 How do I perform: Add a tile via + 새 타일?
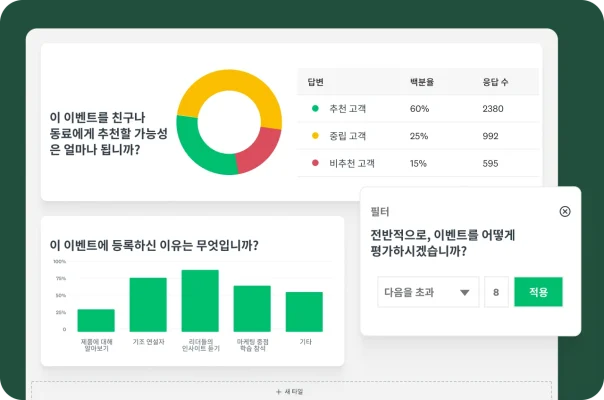290,392
